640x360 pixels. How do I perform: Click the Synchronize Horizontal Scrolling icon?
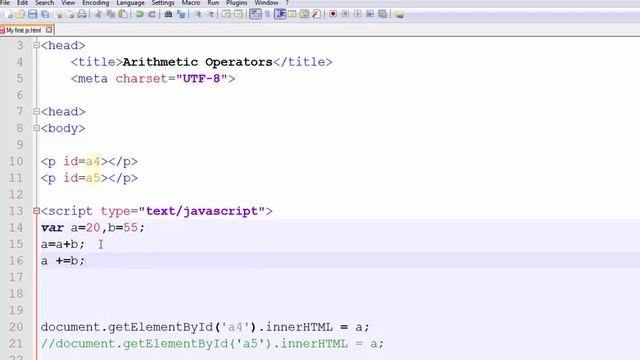coord(239,15)
